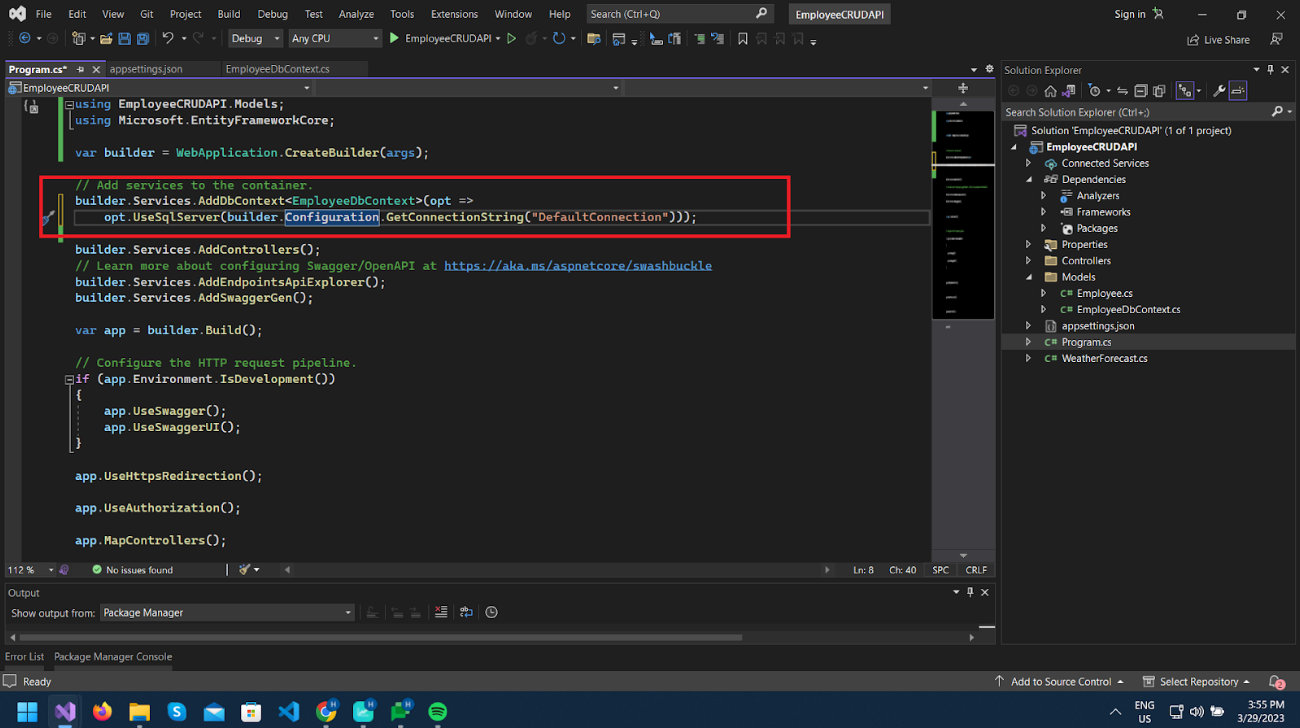Click the Select Repository button
The height and width of the screenshot is (728, 1300).
(1197, 682)
